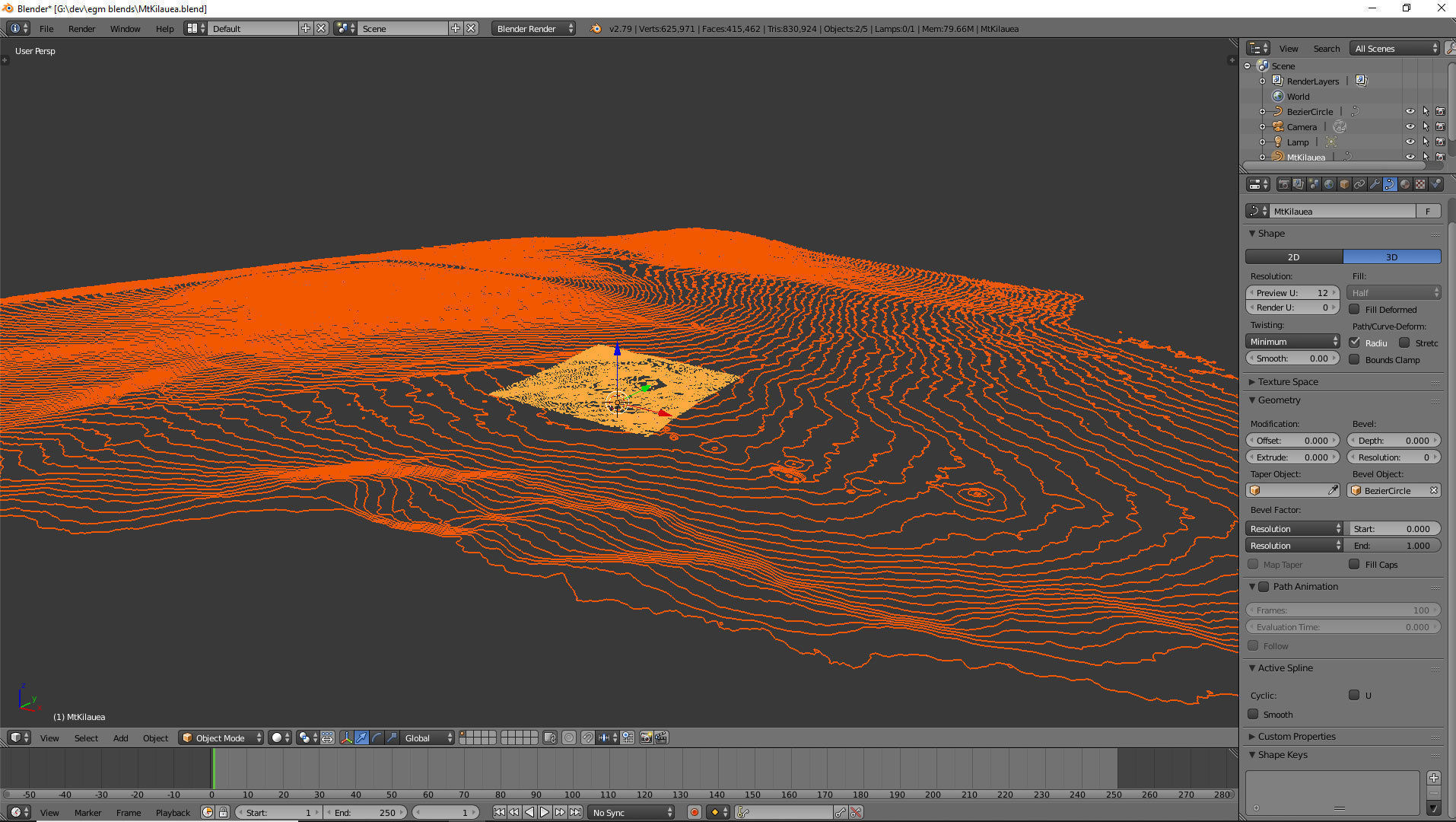1456x822 pixels.
Task: Open the Physics properties tab icon
Action: pos(1435,184)
